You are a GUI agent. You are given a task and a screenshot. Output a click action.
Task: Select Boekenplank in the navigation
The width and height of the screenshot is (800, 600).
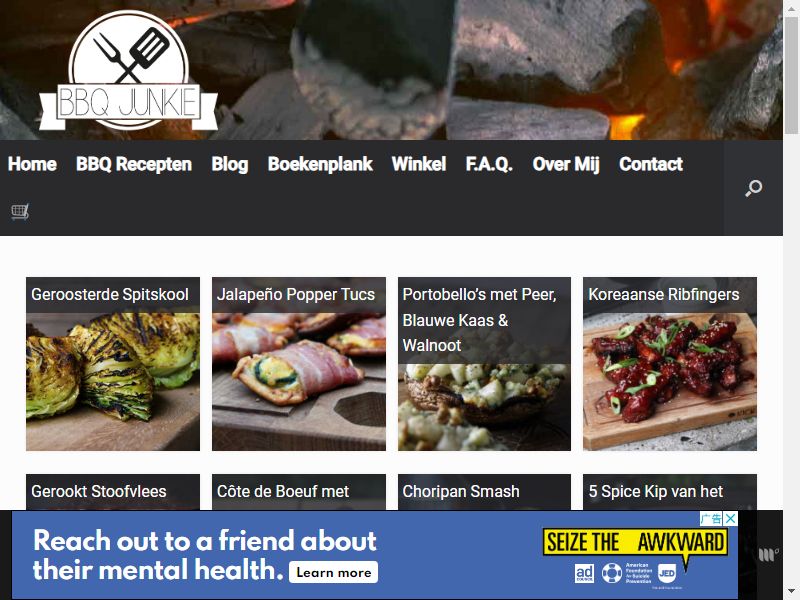pos(320,164)
